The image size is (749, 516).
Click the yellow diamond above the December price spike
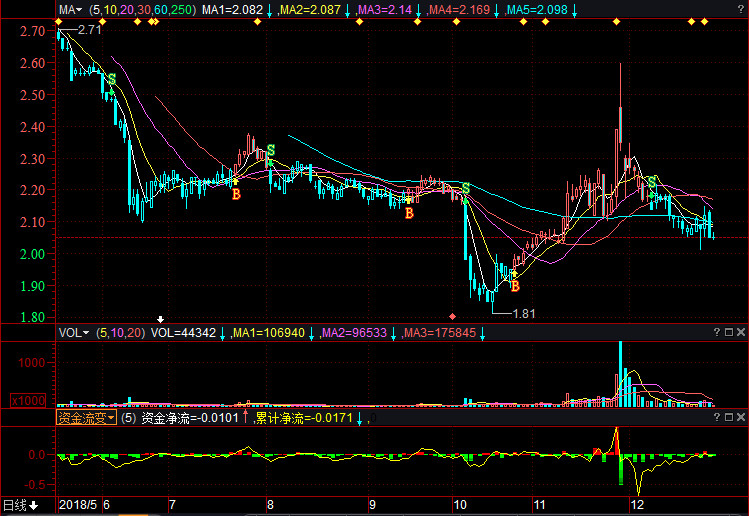click(x=616, y=22)
